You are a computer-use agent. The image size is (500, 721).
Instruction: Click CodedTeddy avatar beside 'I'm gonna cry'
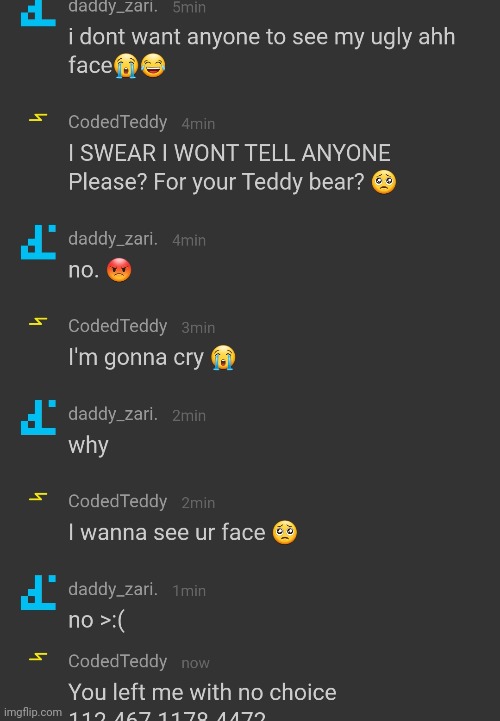[38, 322]
